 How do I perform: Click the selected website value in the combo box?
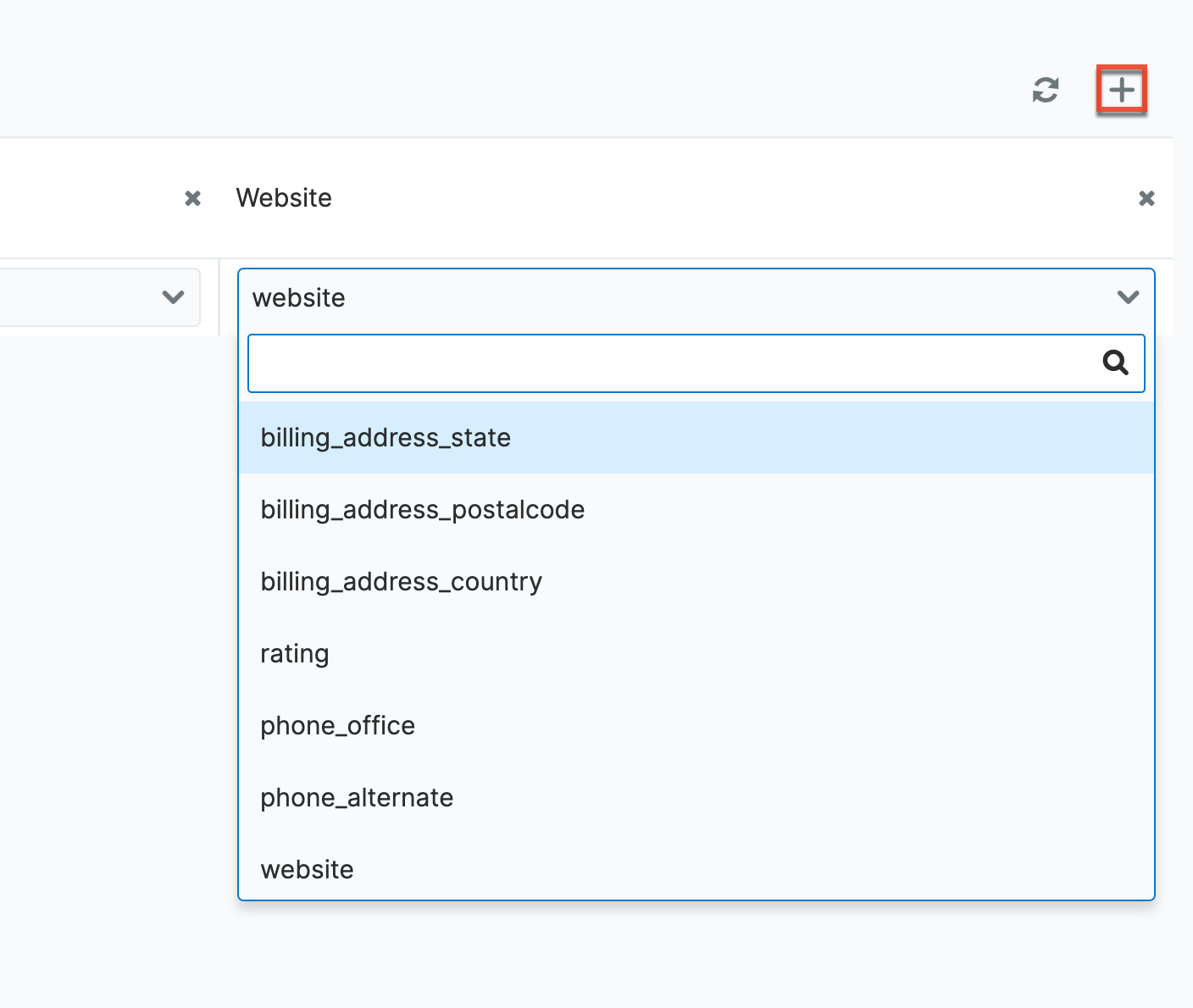coord(299,298)
